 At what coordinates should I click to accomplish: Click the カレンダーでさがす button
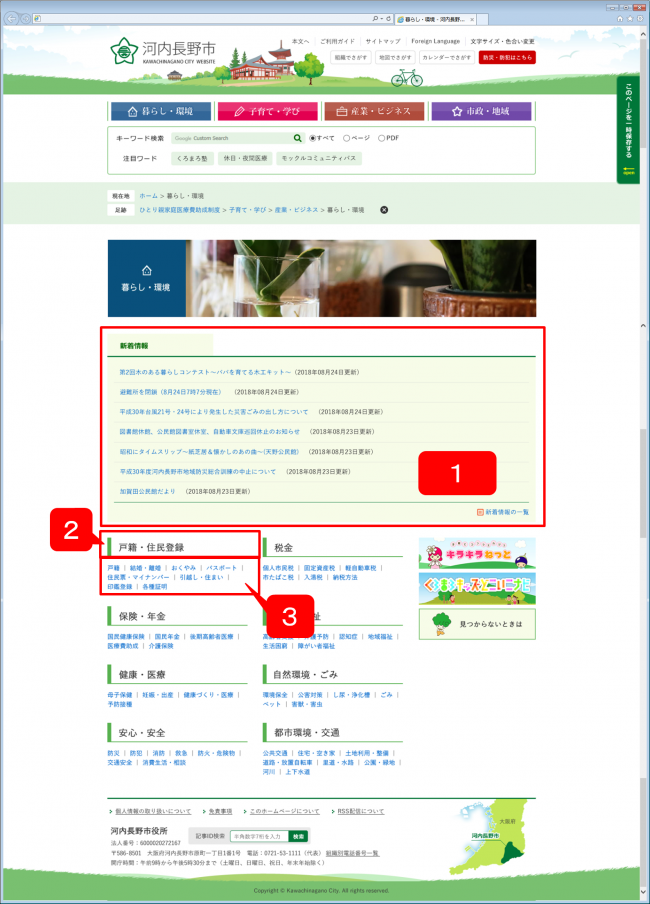[x=447, y=58]
